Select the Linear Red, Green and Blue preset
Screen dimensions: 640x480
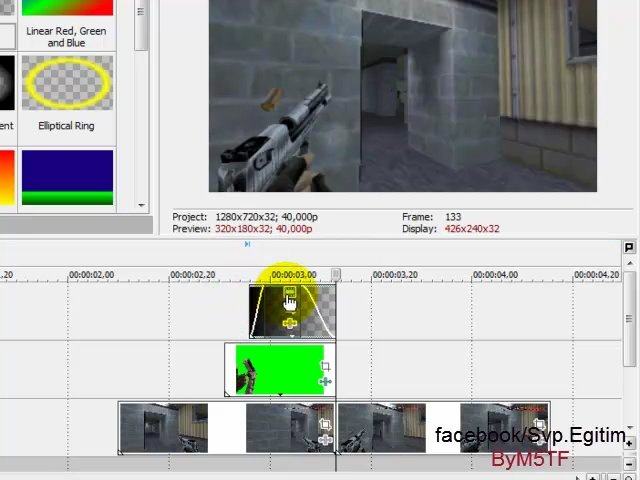coord(67,24)
